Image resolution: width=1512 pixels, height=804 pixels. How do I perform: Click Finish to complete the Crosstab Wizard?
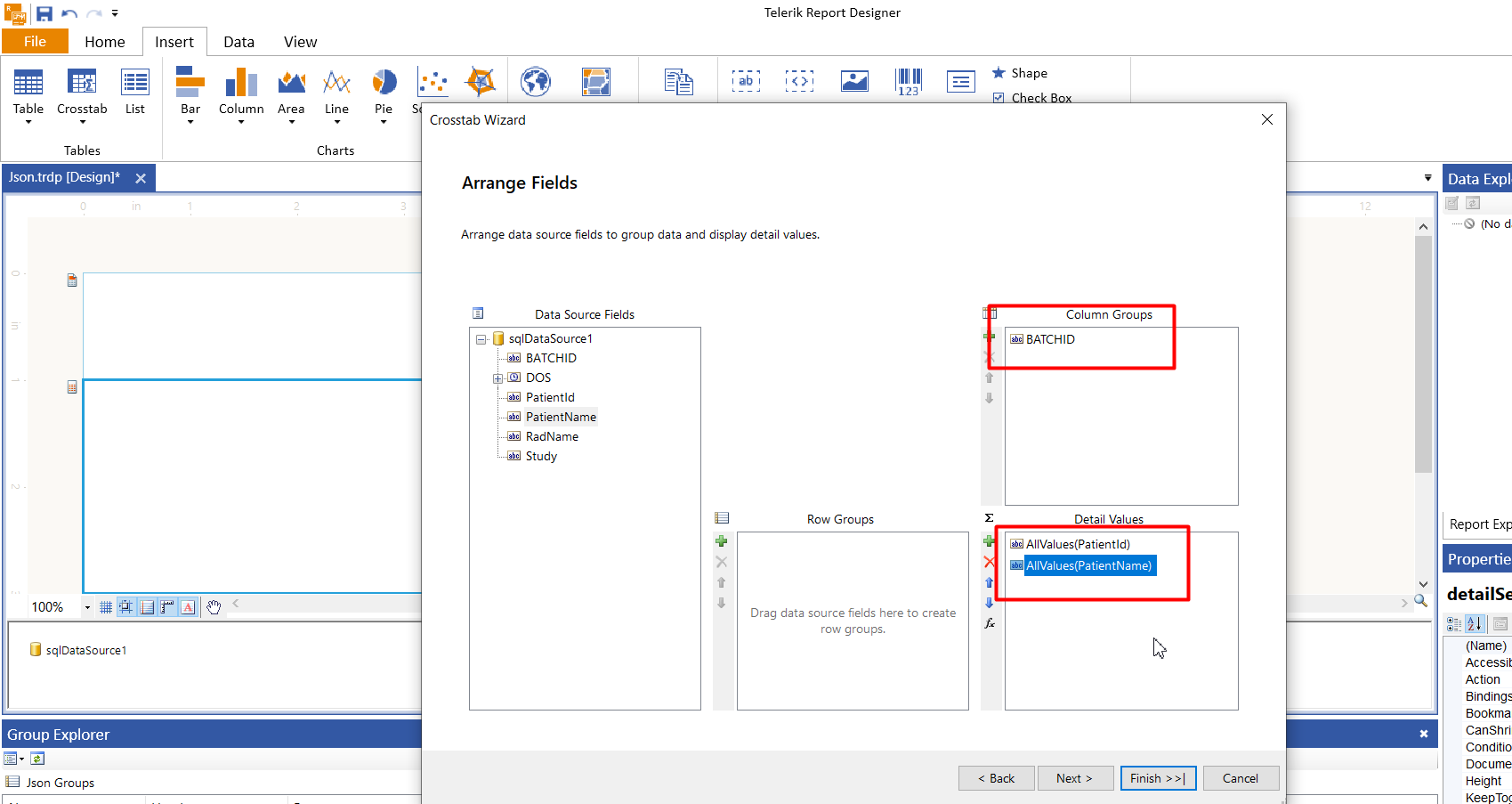(1158, 777)
